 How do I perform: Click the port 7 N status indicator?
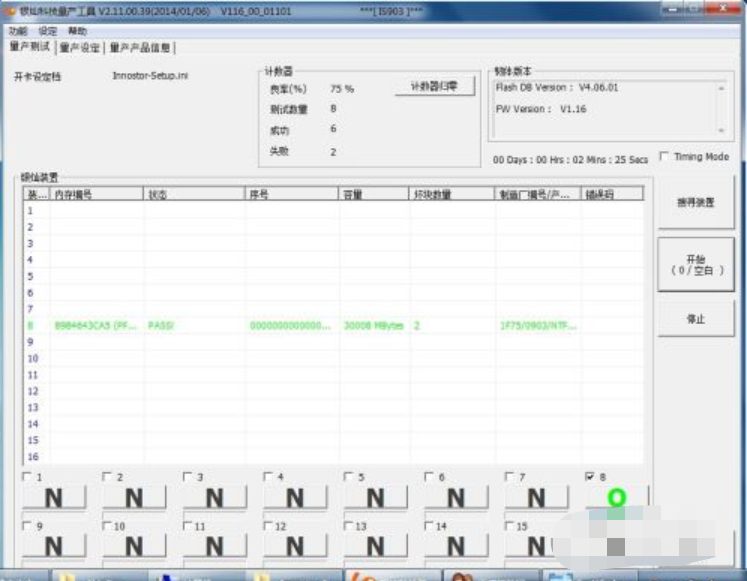[x=536, y=498]
